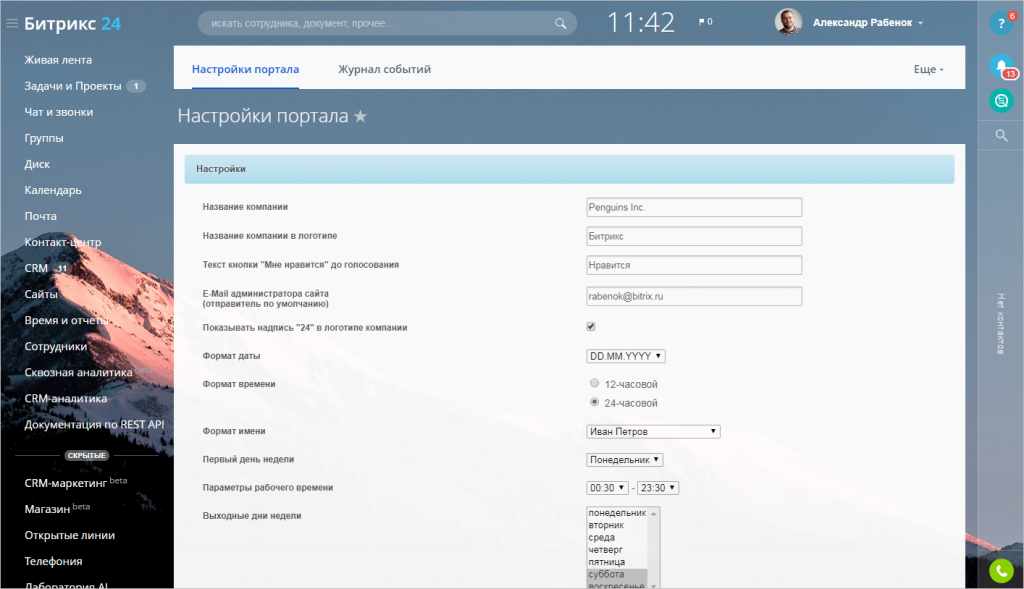Open Сотрудники menu item
Viewport: 1024px width, 589px height.
(x=56, y=347)
